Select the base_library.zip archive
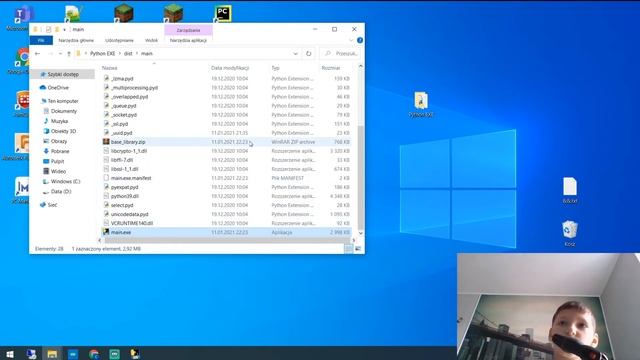The image size is (640, 360). tap(226, 142)
